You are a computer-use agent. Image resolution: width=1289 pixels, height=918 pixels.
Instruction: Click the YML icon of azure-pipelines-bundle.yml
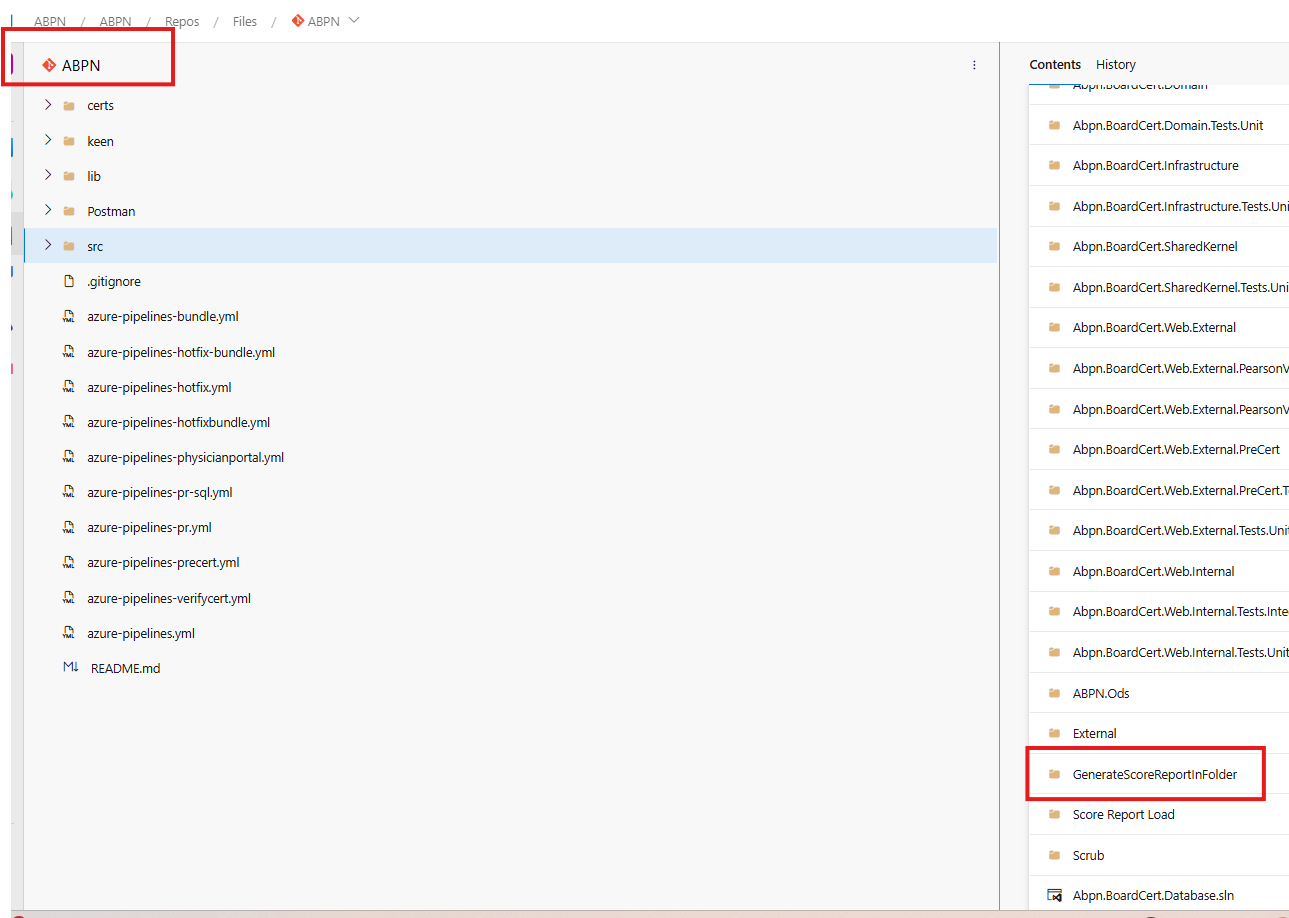tap(69, 317)
